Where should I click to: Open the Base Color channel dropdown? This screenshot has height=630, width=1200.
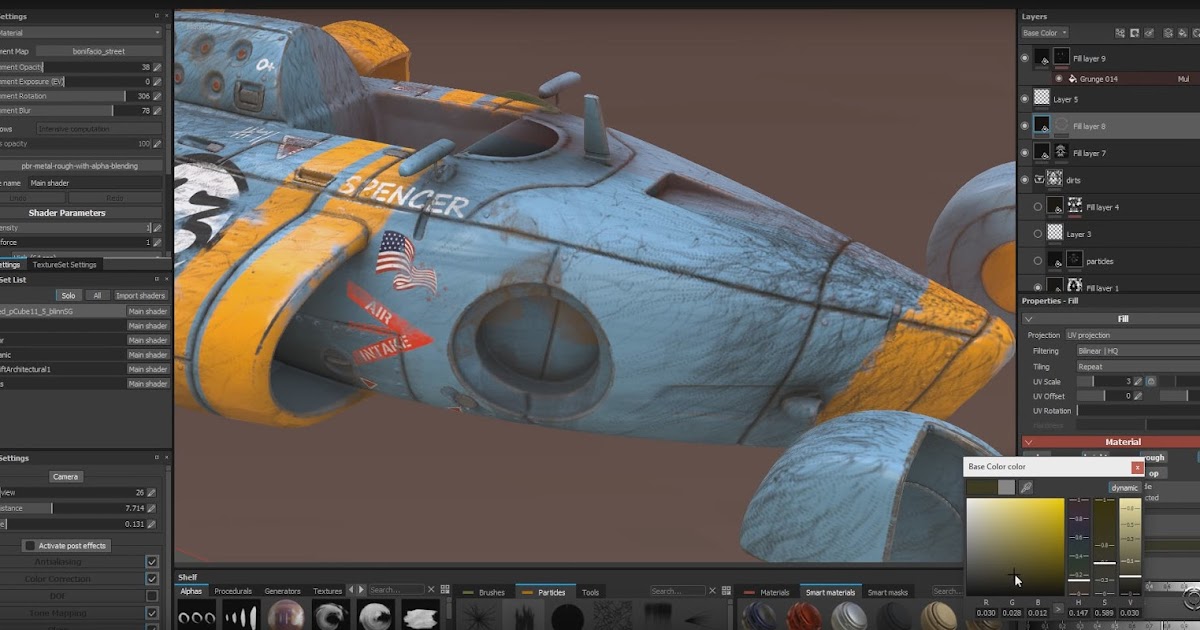point(1043,32)
